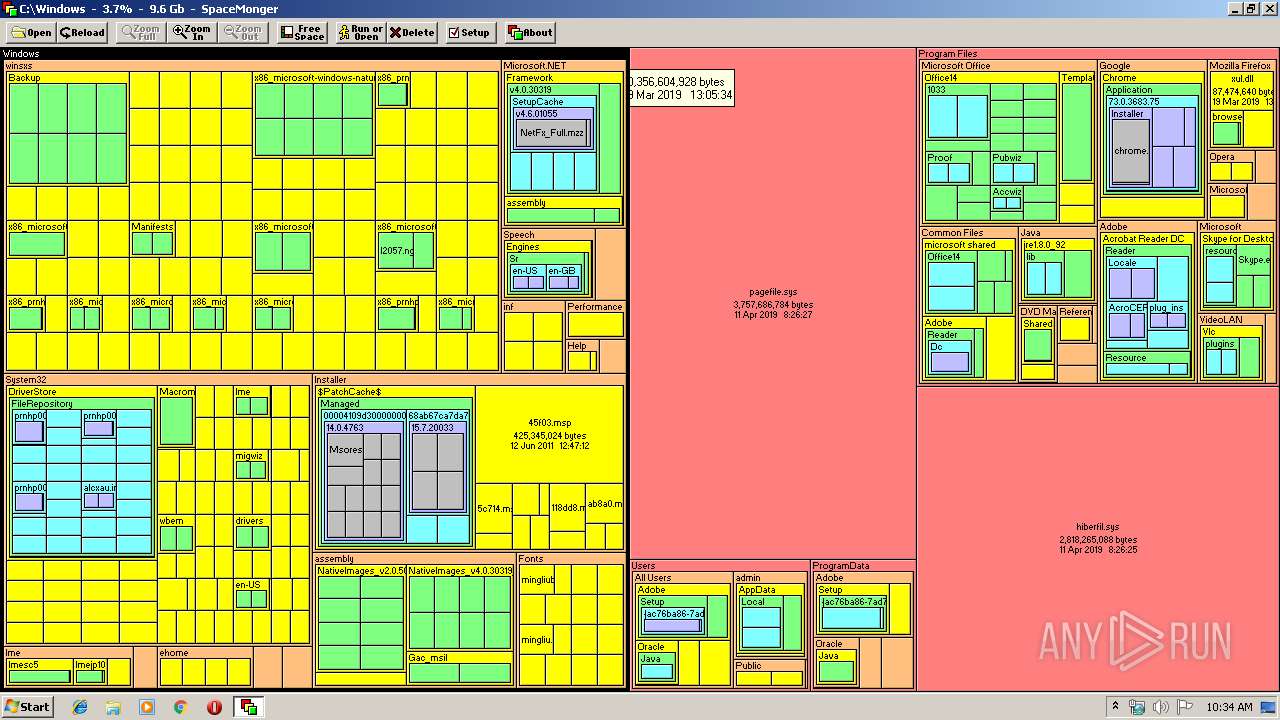This screenshot has width=1280, height=720.
Task: Reload the drive scan
Action: coord(82,32)
